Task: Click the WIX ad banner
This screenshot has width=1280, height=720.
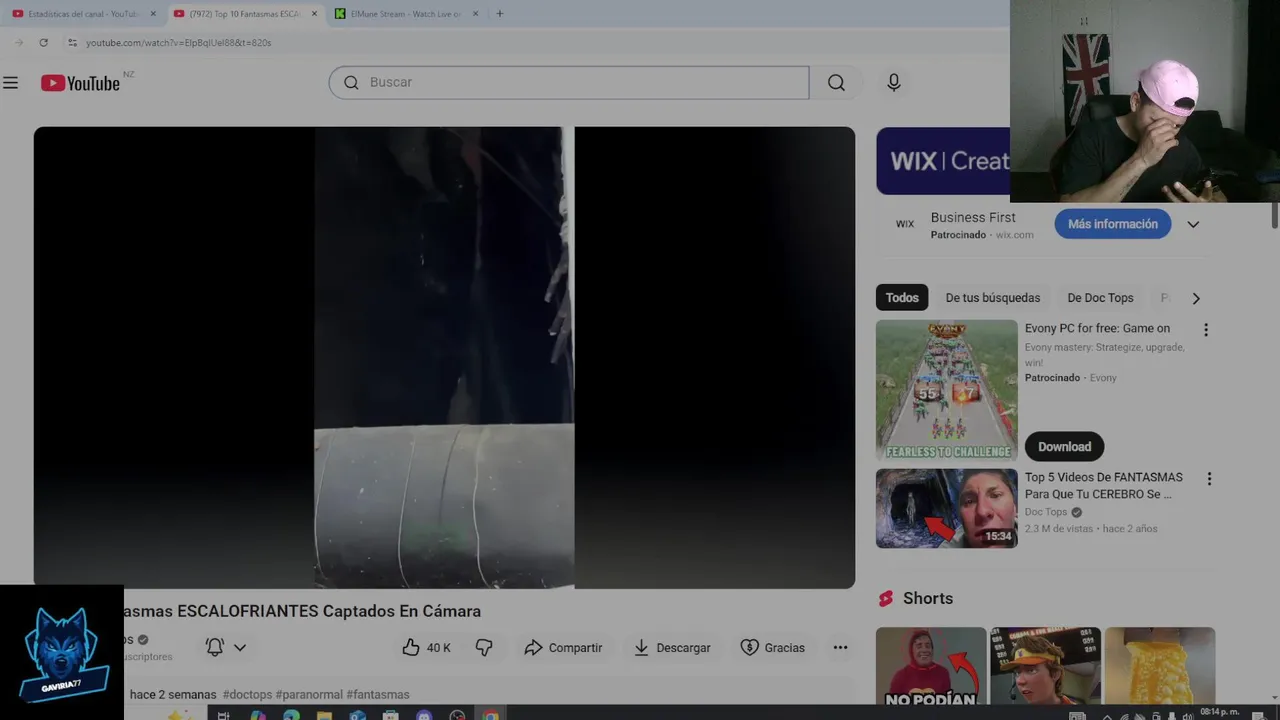Action: 943,161
